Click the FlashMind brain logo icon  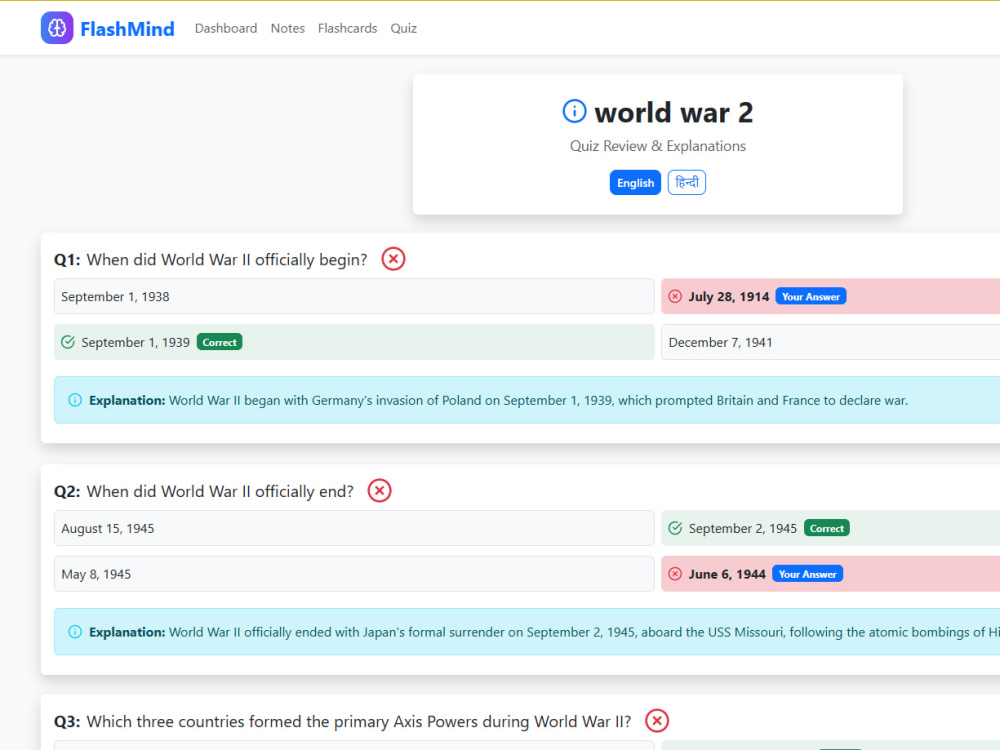tap(57, 28)
